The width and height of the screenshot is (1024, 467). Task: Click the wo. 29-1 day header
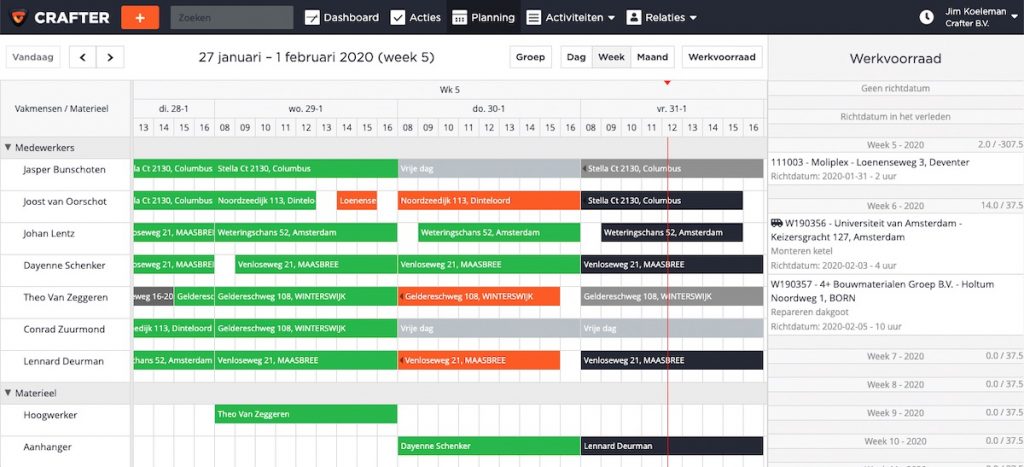tap(306, 109)
